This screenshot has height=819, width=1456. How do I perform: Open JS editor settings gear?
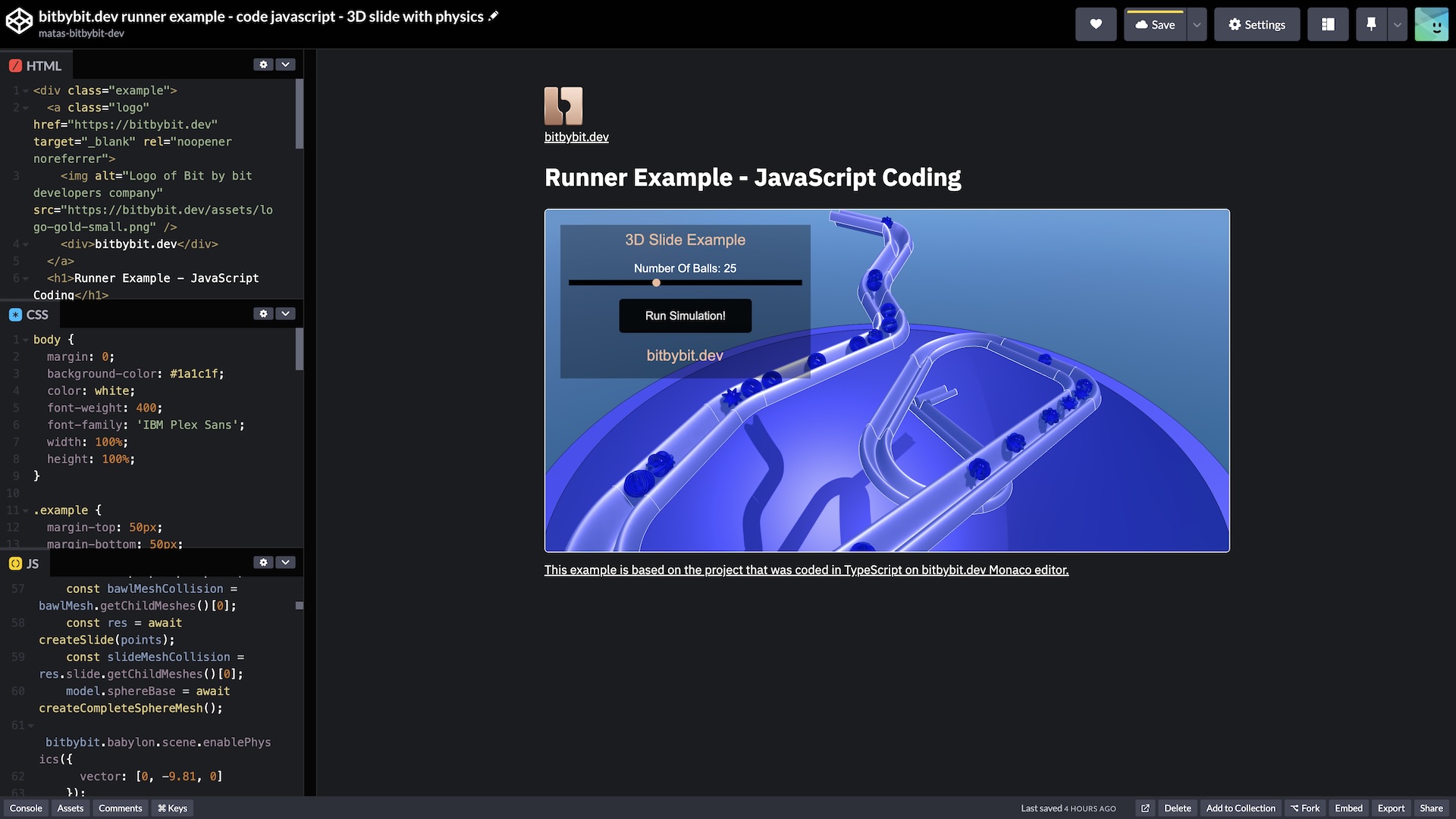pyautogui.click(x=263, y=562)
